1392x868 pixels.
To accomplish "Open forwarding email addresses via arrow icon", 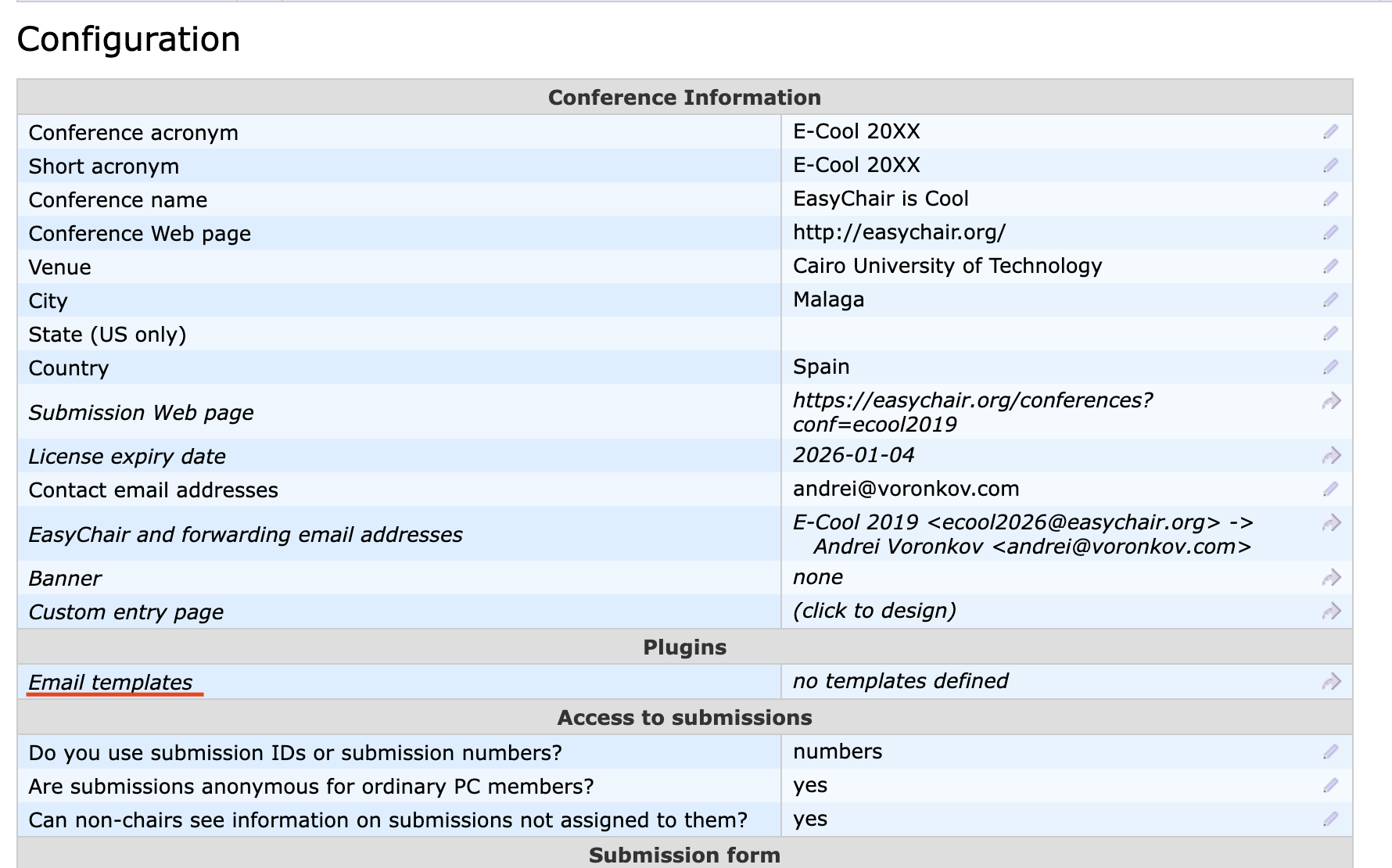I will [1331, 523].
